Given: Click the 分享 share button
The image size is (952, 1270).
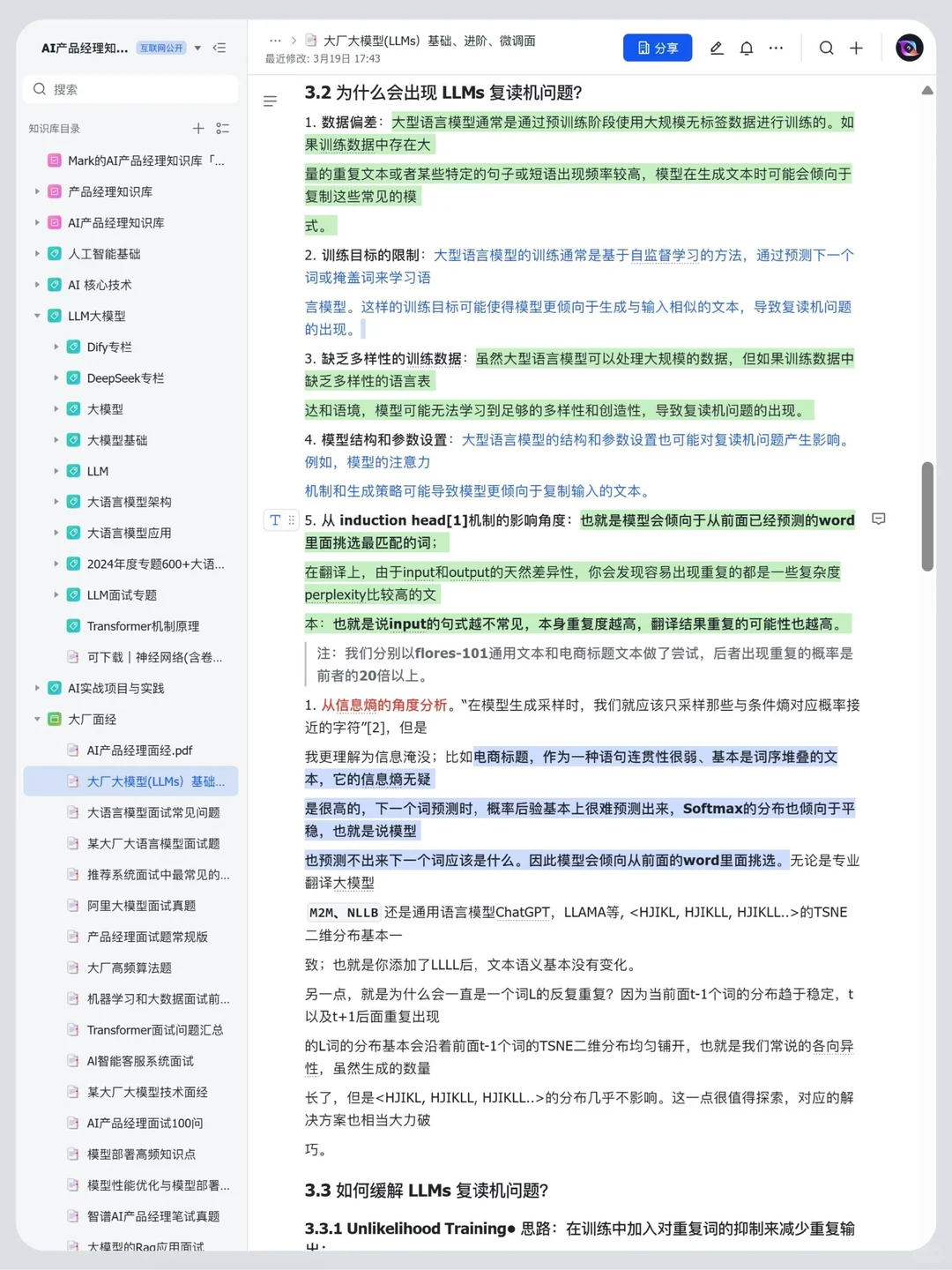Looking at the screenshot, I should point(657,48).
